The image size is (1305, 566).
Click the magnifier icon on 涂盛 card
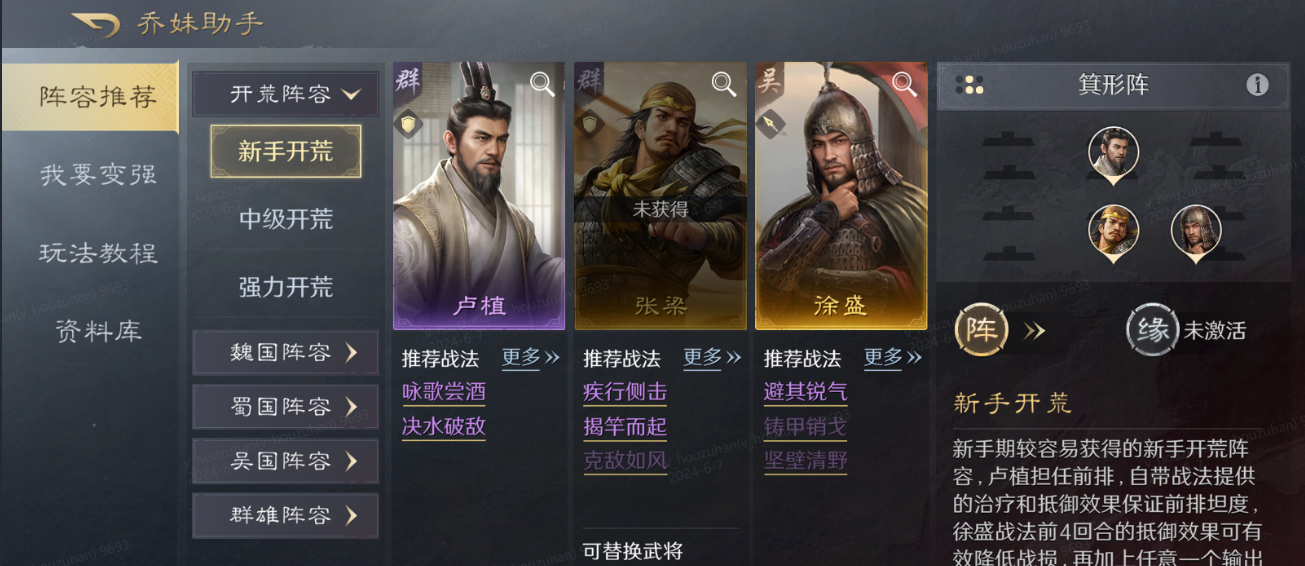(904, 84)
